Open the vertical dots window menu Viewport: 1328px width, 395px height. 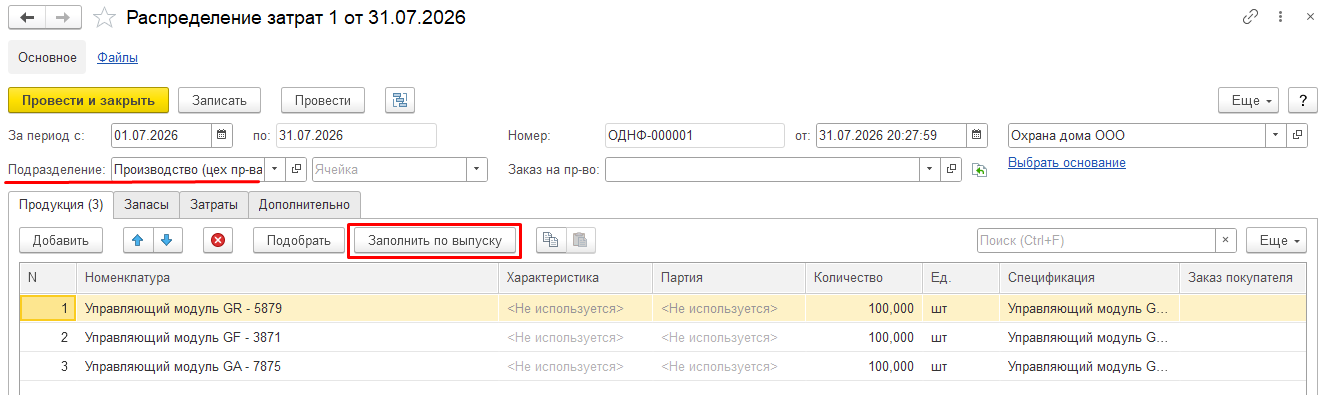pos(1279,17)
